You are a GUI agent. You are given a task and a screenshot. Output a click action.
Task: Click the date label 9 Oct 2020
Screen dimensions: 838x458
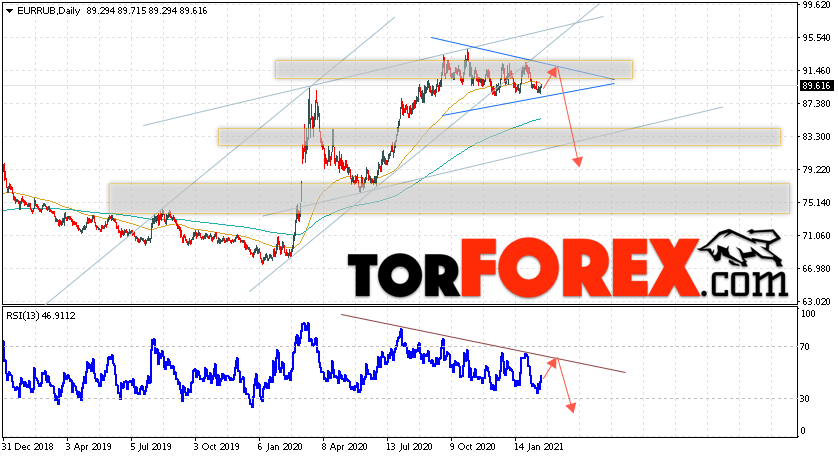(x=473, y=447)
